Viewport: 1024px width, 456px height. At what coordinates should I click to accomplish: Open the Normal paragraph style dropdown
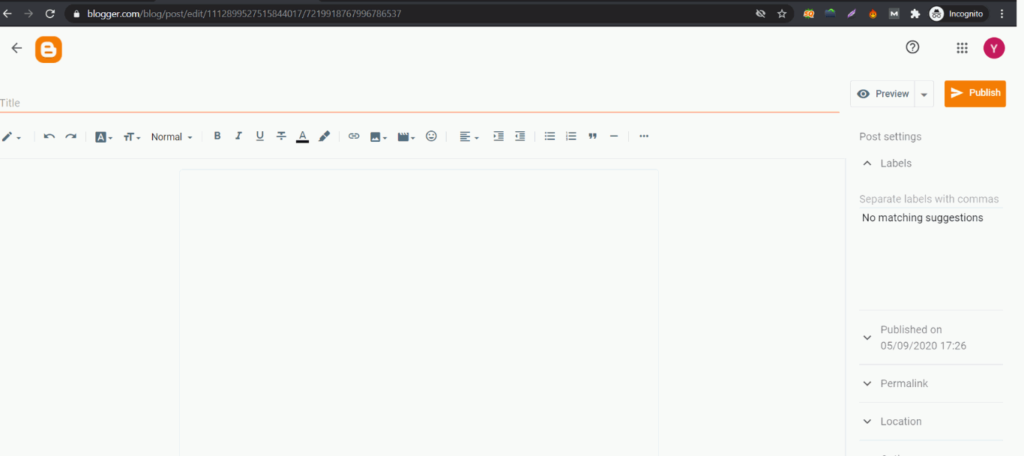(x=172, y=137)
